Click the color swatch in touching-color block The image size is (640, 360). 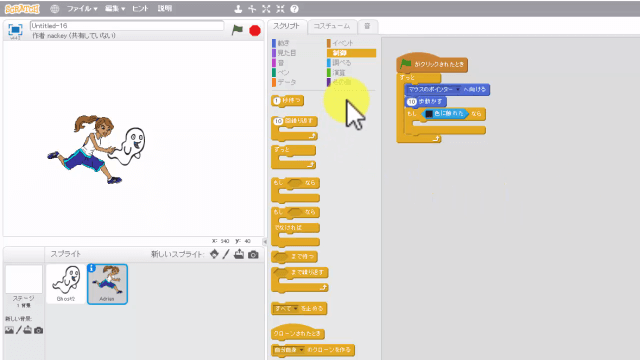pos(429,114)
